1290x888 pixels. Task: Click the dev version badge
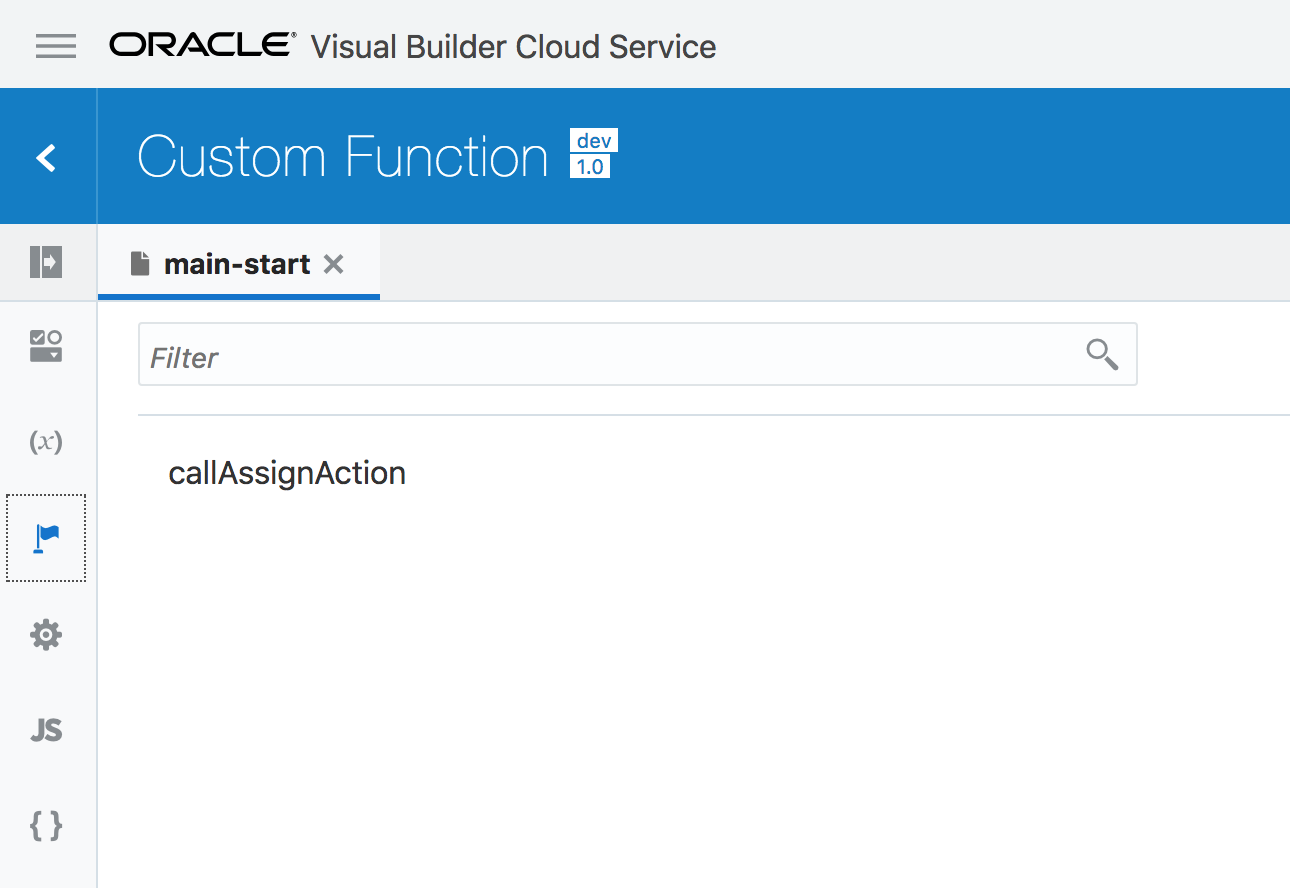point(593,140)
